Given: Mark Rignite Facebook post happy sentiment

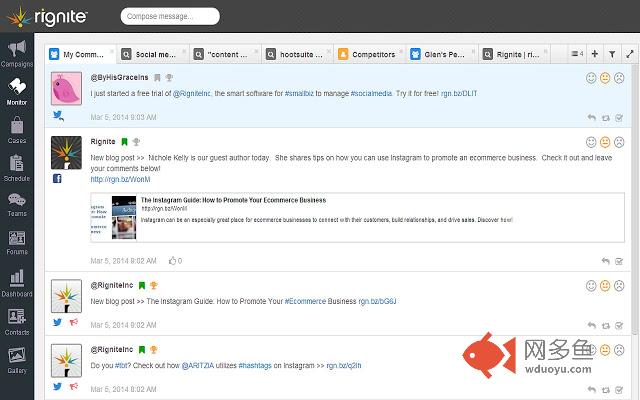Looking at the screenshot, I should [x=591, y=142].
